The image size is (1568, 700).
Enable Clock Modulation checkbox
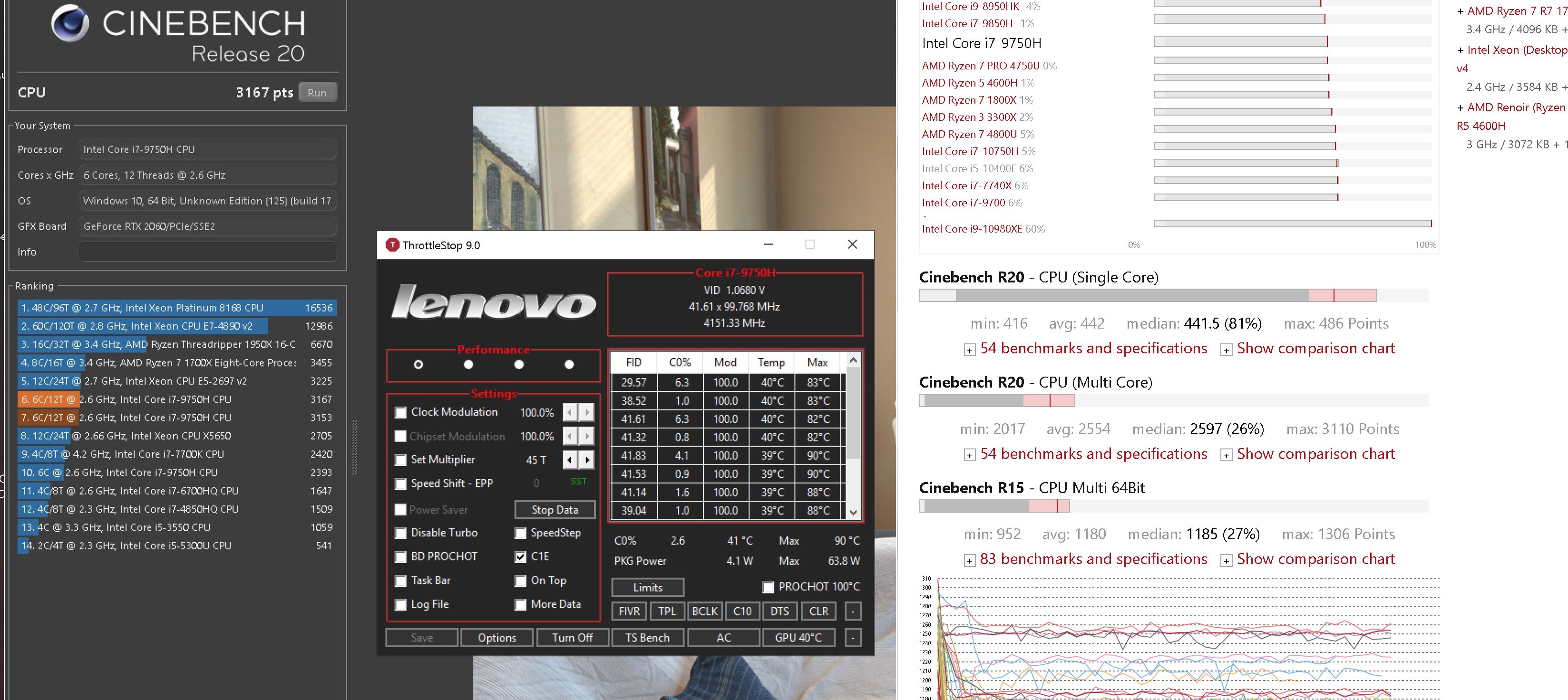(400, 413)
